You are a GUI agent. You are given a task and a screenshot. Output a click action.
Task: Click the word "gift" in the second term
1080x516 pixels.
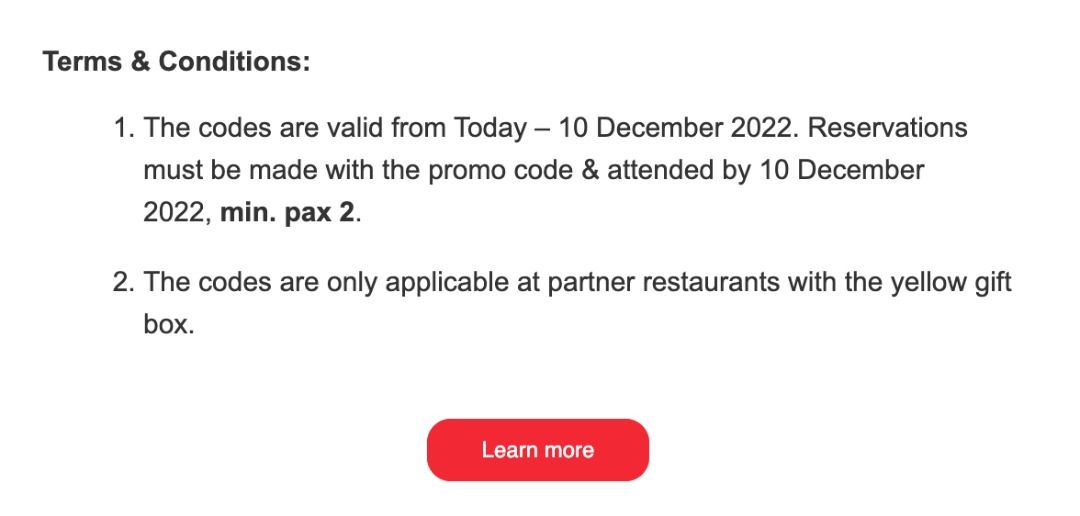988,283
